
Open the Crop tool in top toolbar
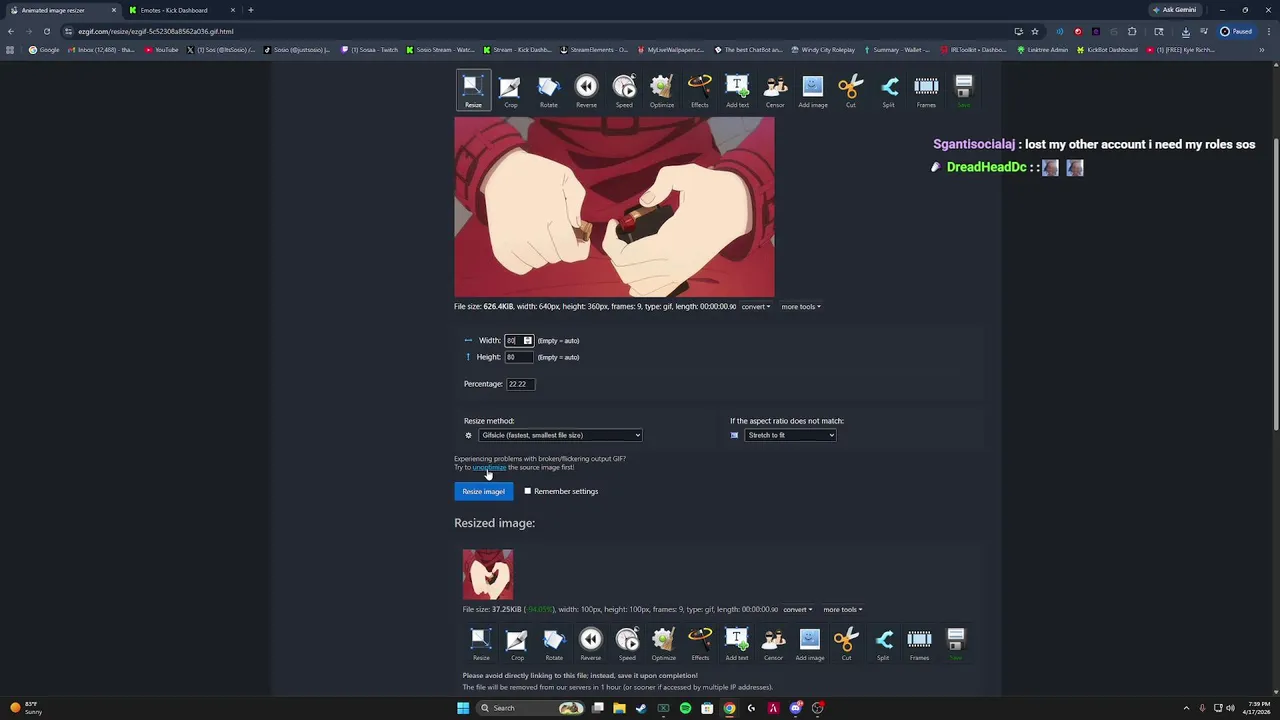point(510,90)
